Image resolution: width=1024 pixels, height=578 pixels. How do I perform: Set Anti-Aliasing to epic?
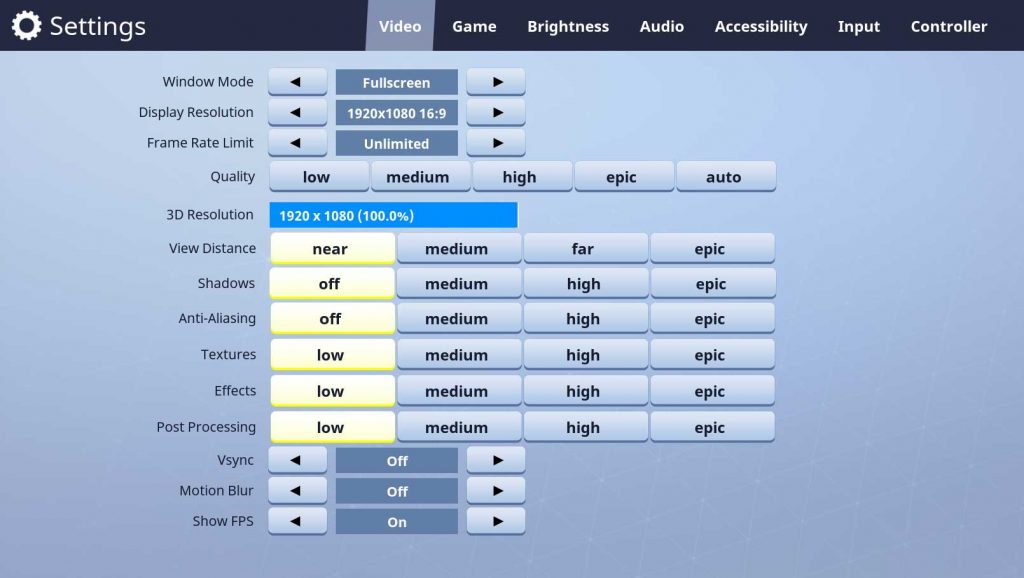pos(712,319)
